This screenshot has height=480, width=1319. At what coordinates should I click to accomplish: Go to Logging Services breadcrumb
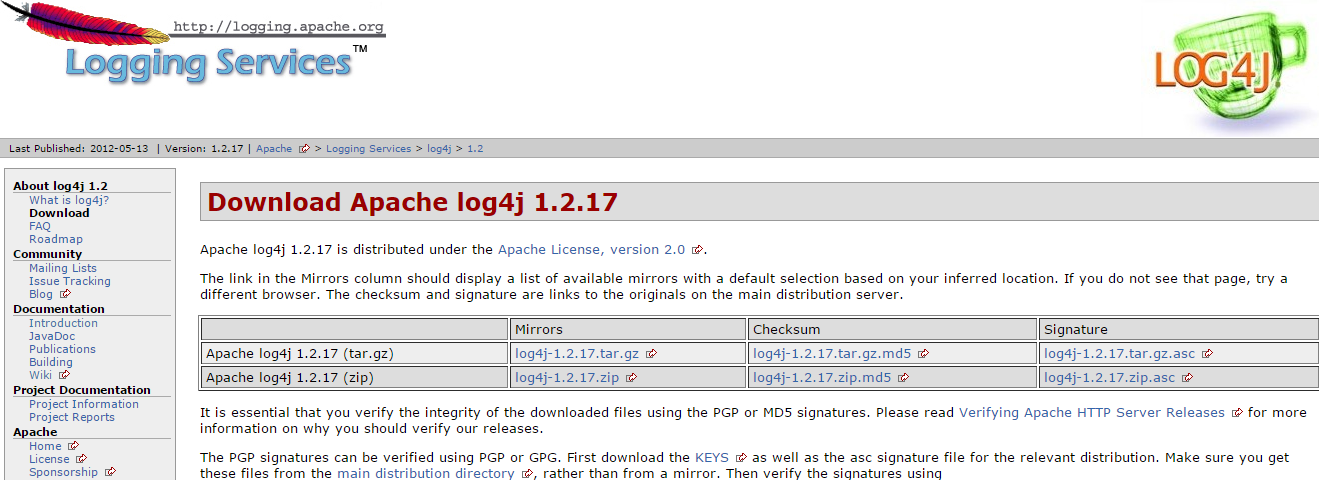368,149
